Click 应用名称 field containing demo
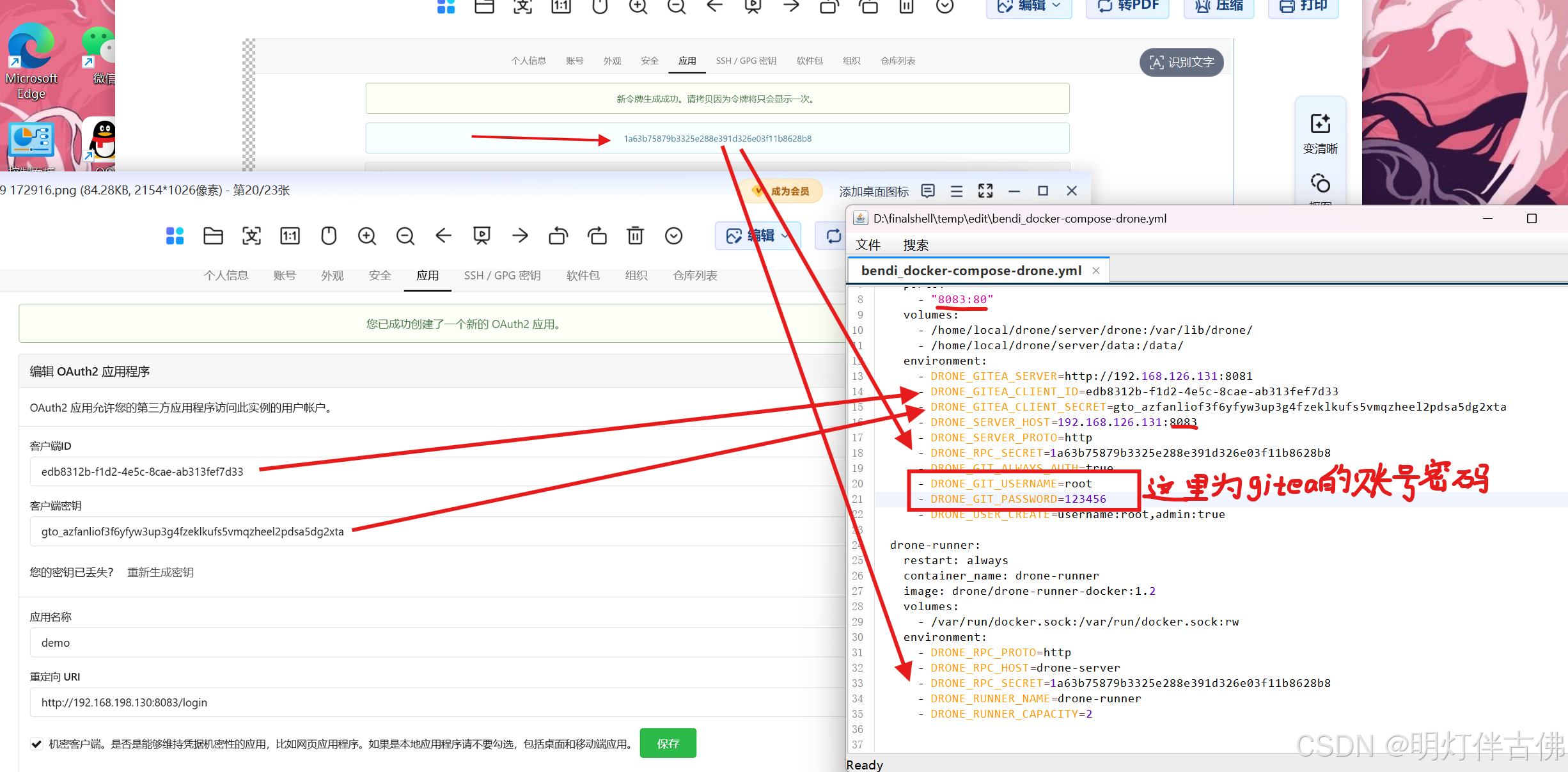Image resolution: width=1568 pixels, height=772 pixels. (437, 642)
